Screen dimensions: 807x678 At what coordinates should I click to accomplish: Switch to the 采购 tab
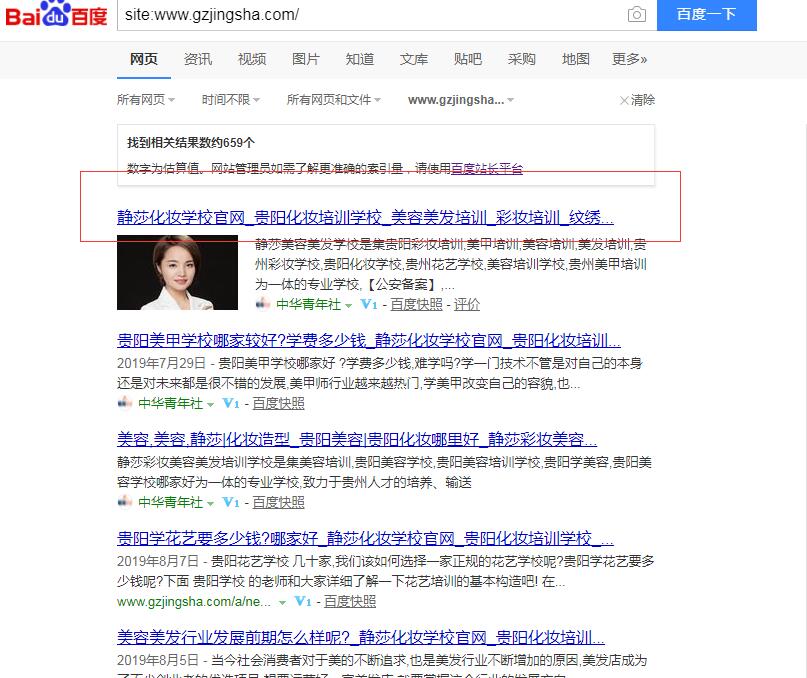(x=521, y=59)
